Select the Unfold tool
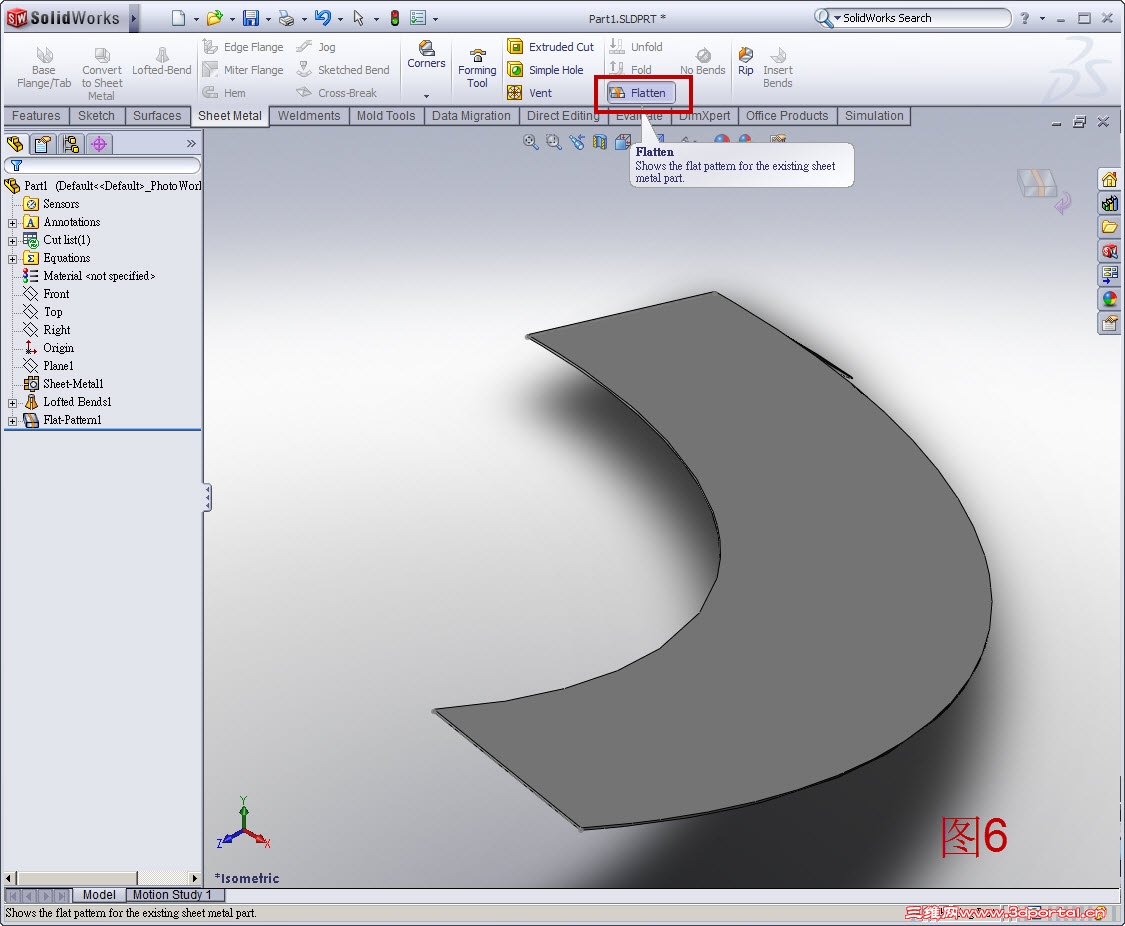Image resolution: width=1125 pixels, height=926 pixels. tap(636, 47)
